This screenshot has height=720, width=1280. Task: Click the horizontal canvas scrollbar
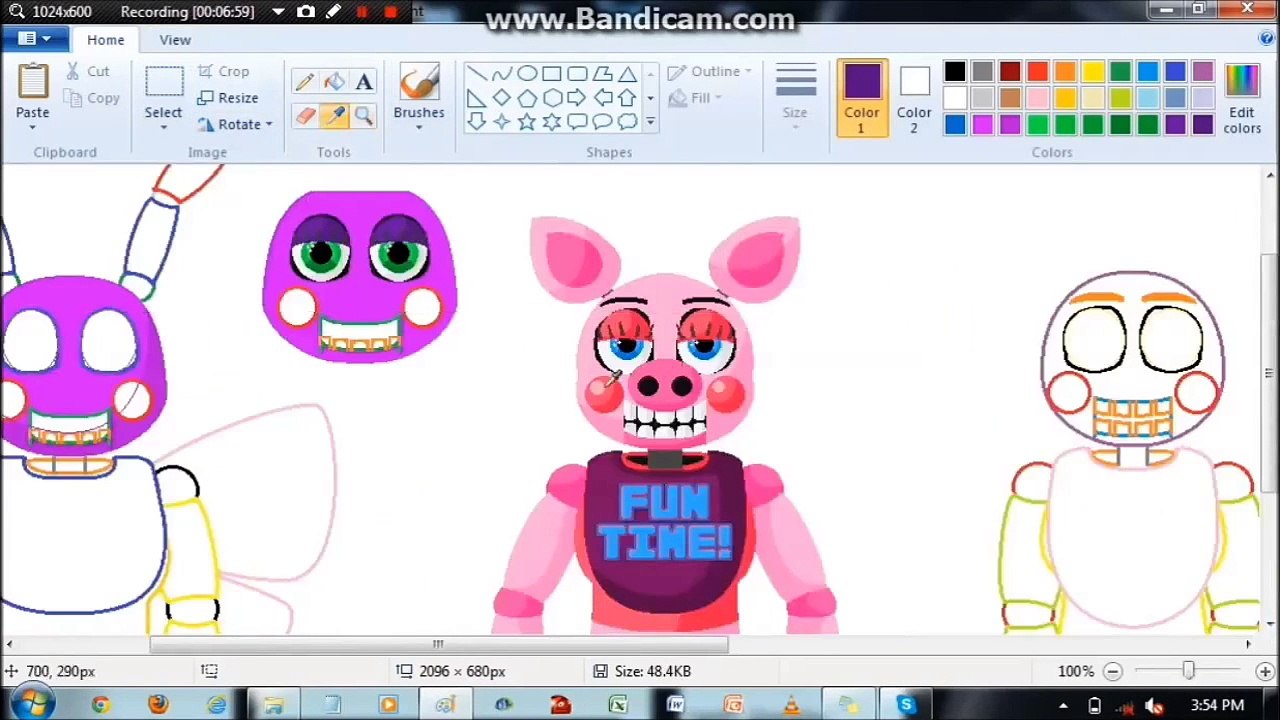pos(439,645)
